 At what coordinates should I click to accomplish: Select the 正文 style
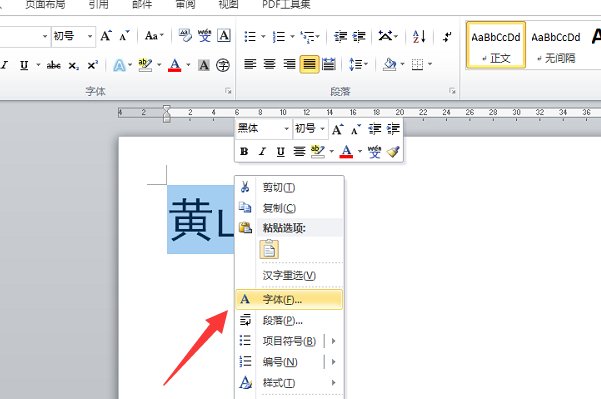pyautogui.click(x=496, y=45)
